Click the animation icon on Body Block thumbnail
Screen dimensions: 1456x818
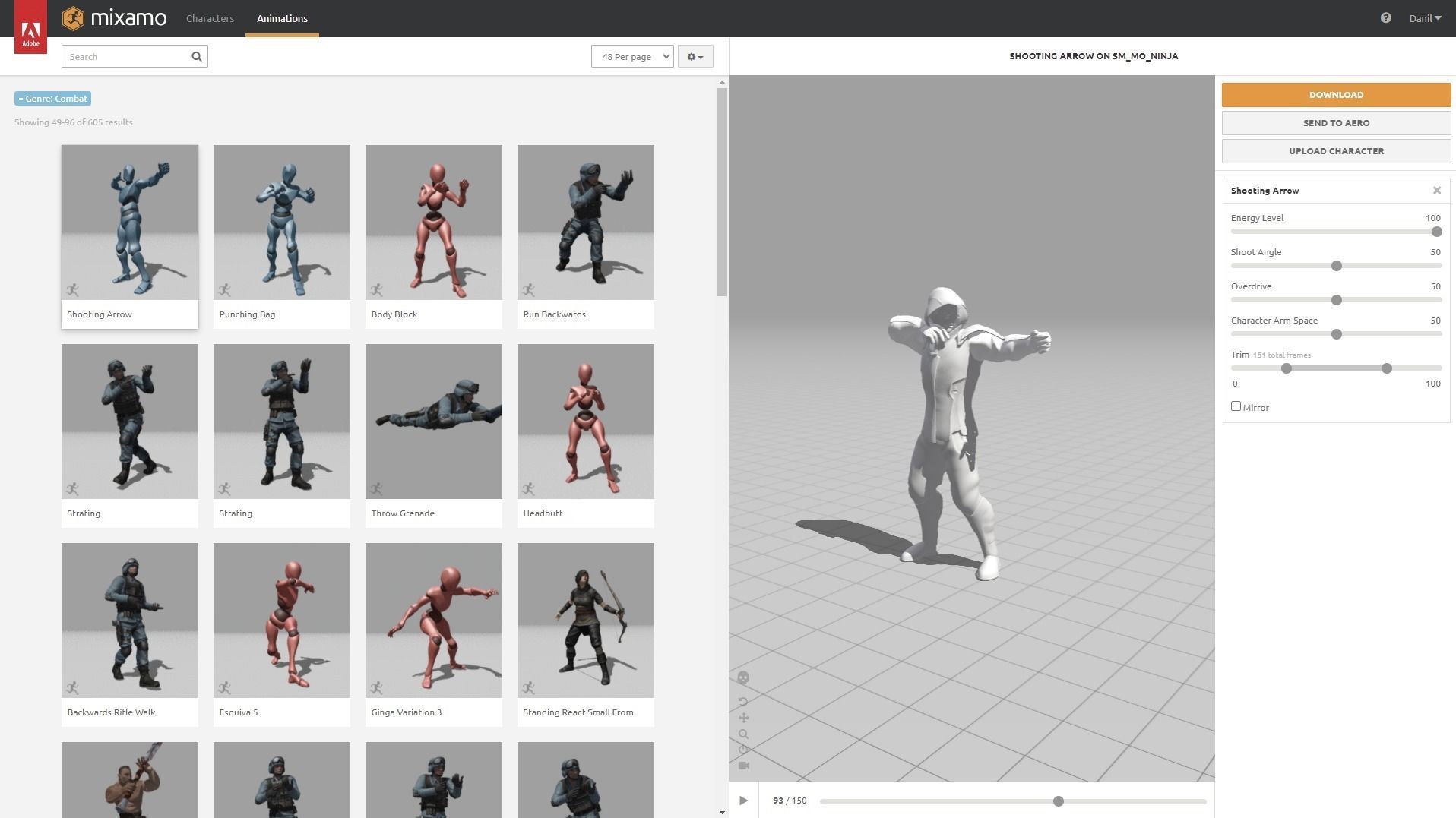coord(377,289)
